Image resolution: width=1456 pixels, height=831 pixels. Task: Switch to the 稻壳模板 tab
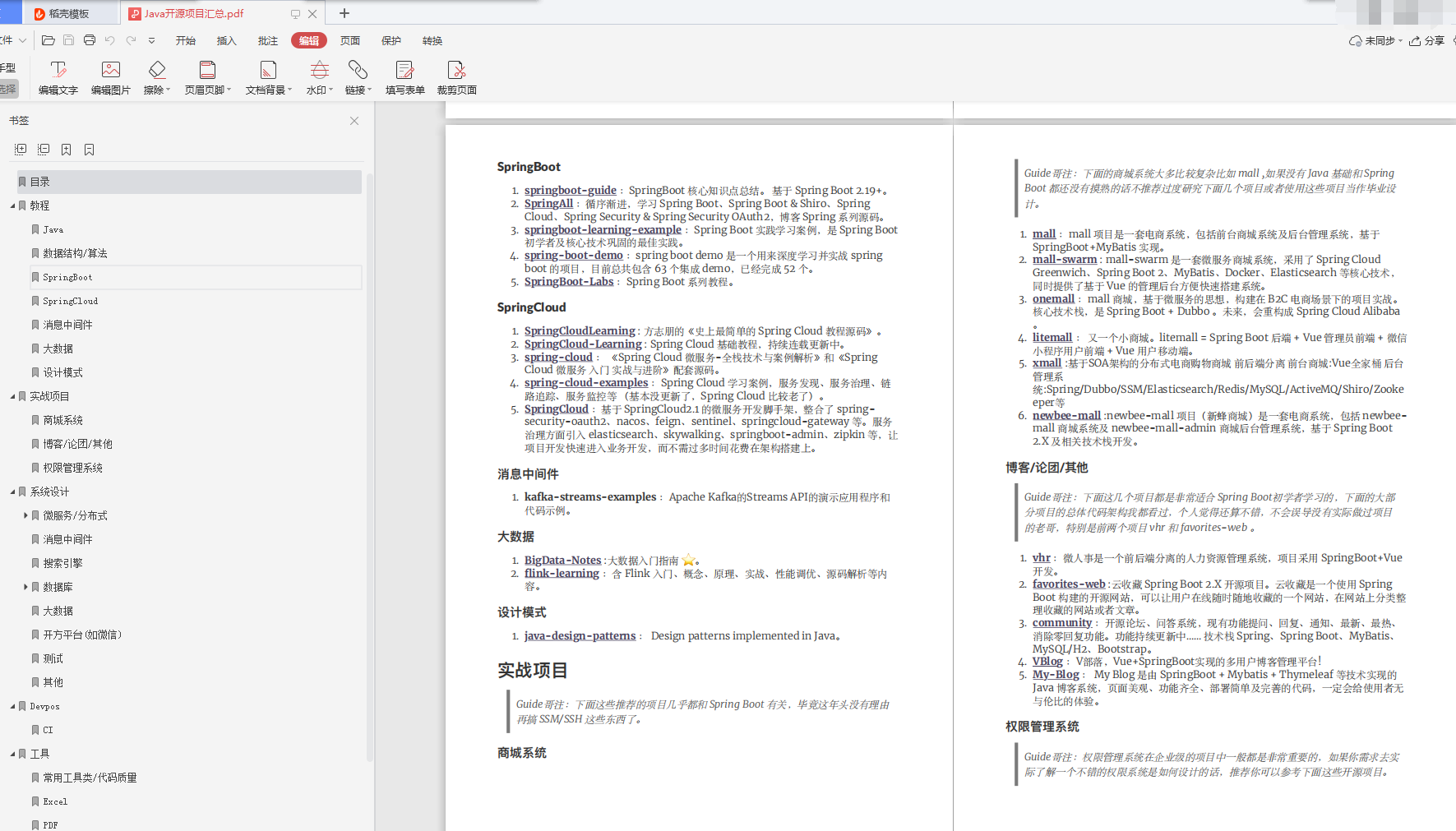[x=69, y=14]
